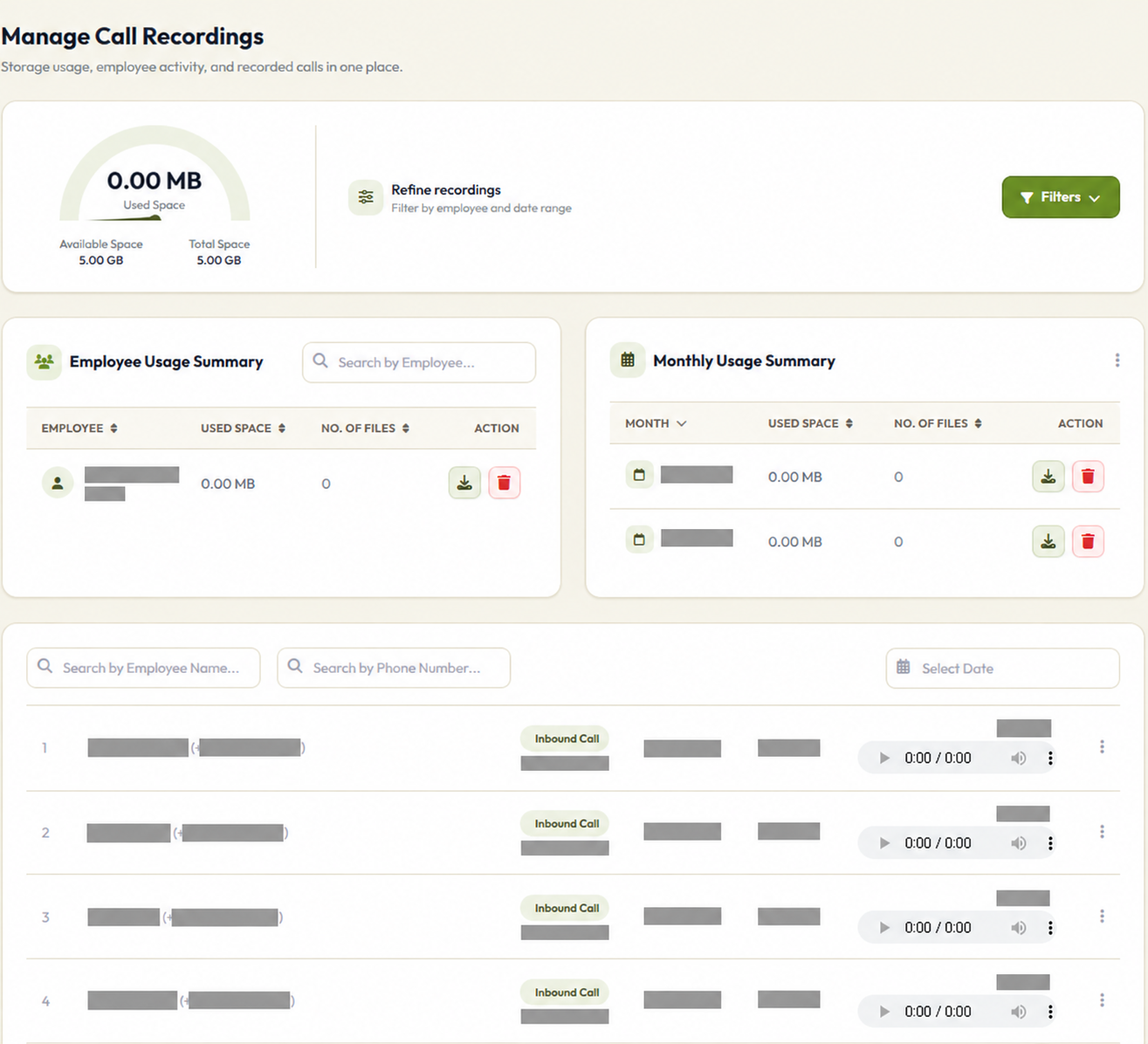Click calendar icon in first month row

(639, 475)
